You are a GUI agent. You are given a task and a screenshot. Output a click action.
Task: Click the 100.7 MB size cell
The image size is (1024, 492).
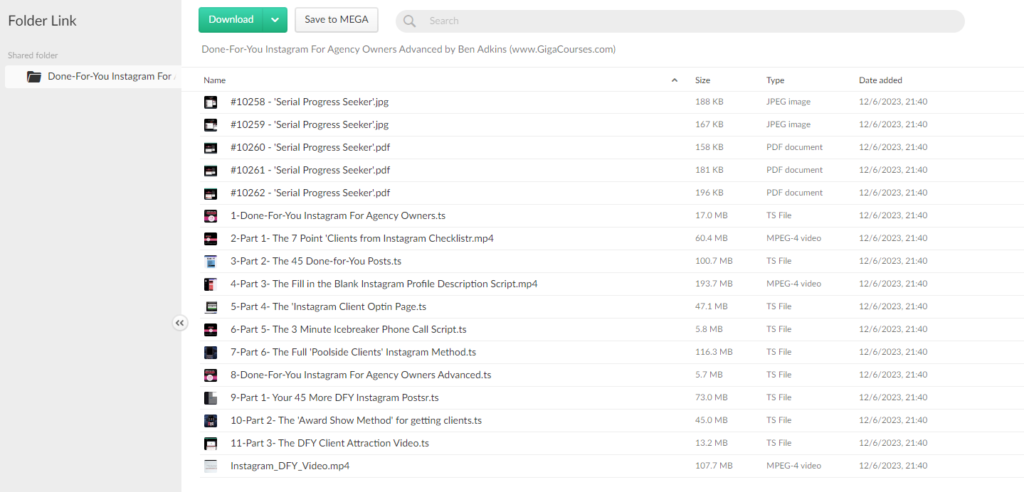(x=714, y=261)
